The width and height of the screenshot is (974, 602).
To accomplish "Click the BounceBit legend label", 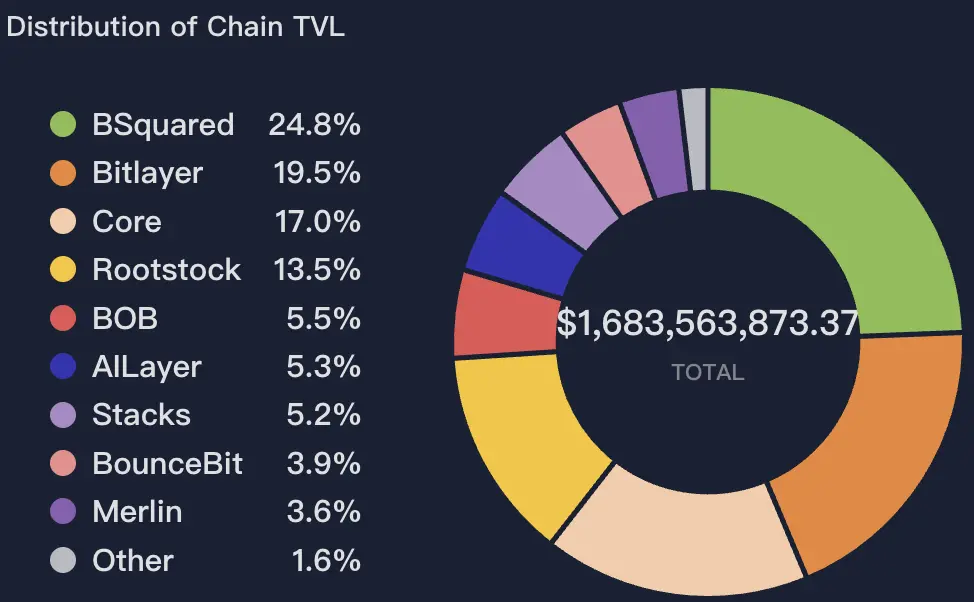I will [167, 464].
